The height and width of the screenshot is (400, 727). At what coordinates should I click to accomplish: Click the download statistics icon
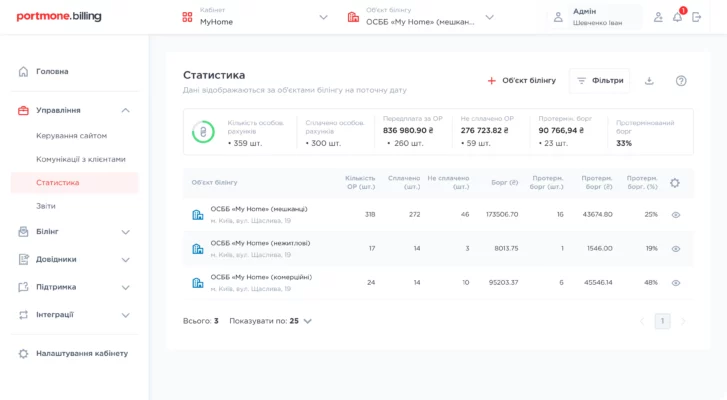[649, 81]
